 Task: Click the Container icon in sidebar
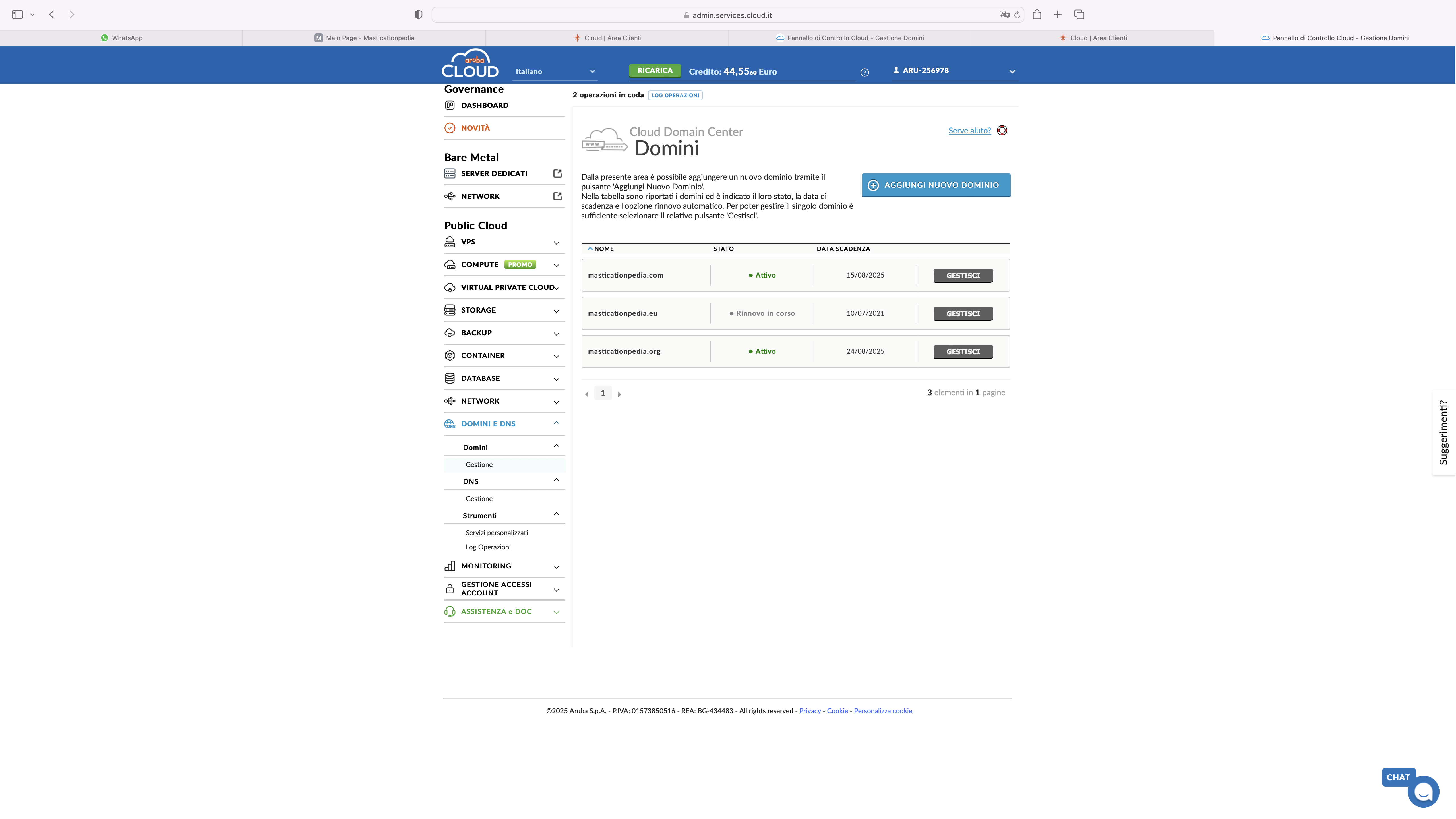[450, 355]
